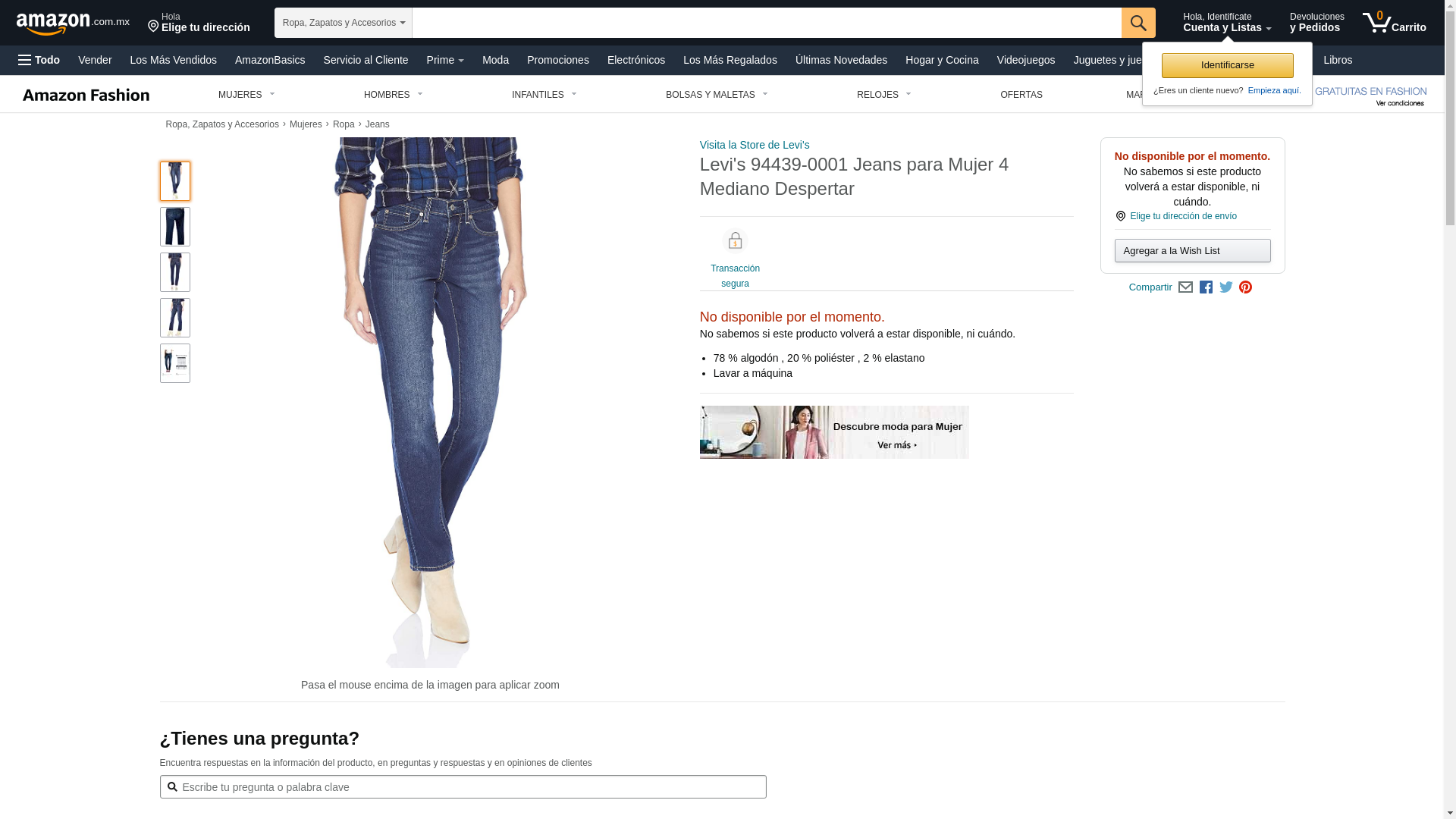
Task: Expand the Prime navigation dropdown
Action: pos(445,60)
